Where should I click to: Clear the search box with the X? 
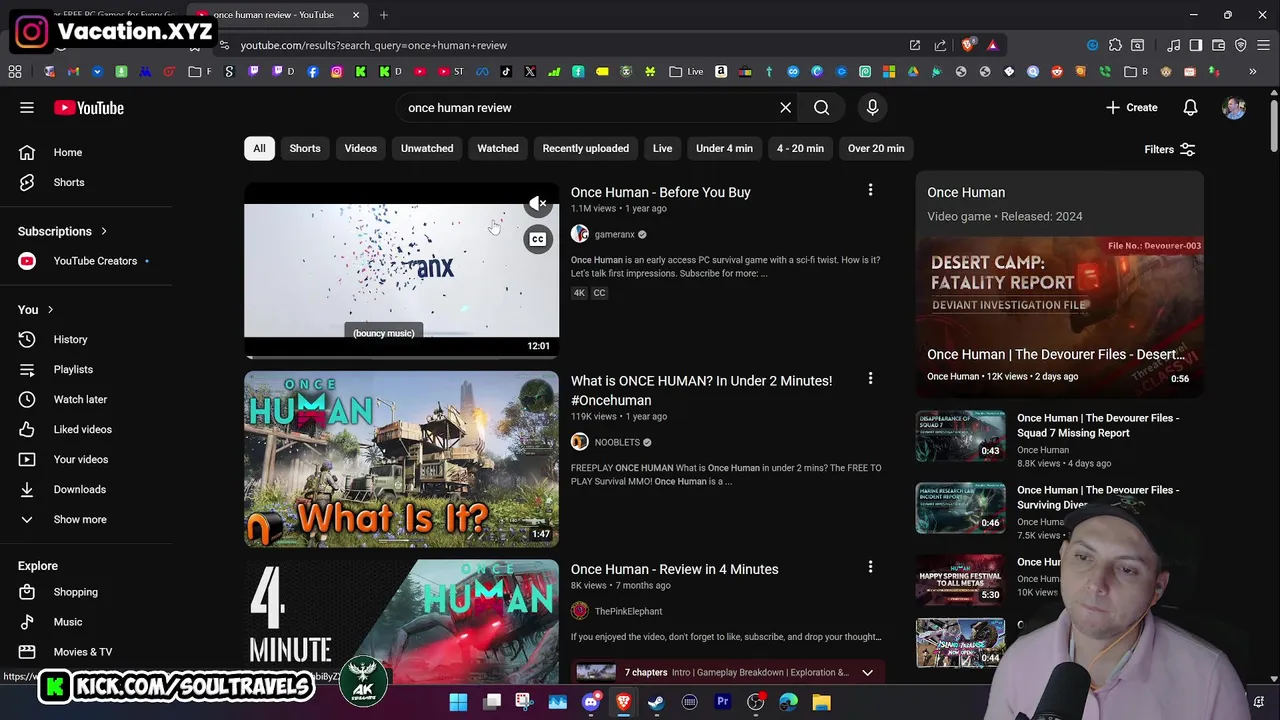pyautogui.click(x=785, y=108)
